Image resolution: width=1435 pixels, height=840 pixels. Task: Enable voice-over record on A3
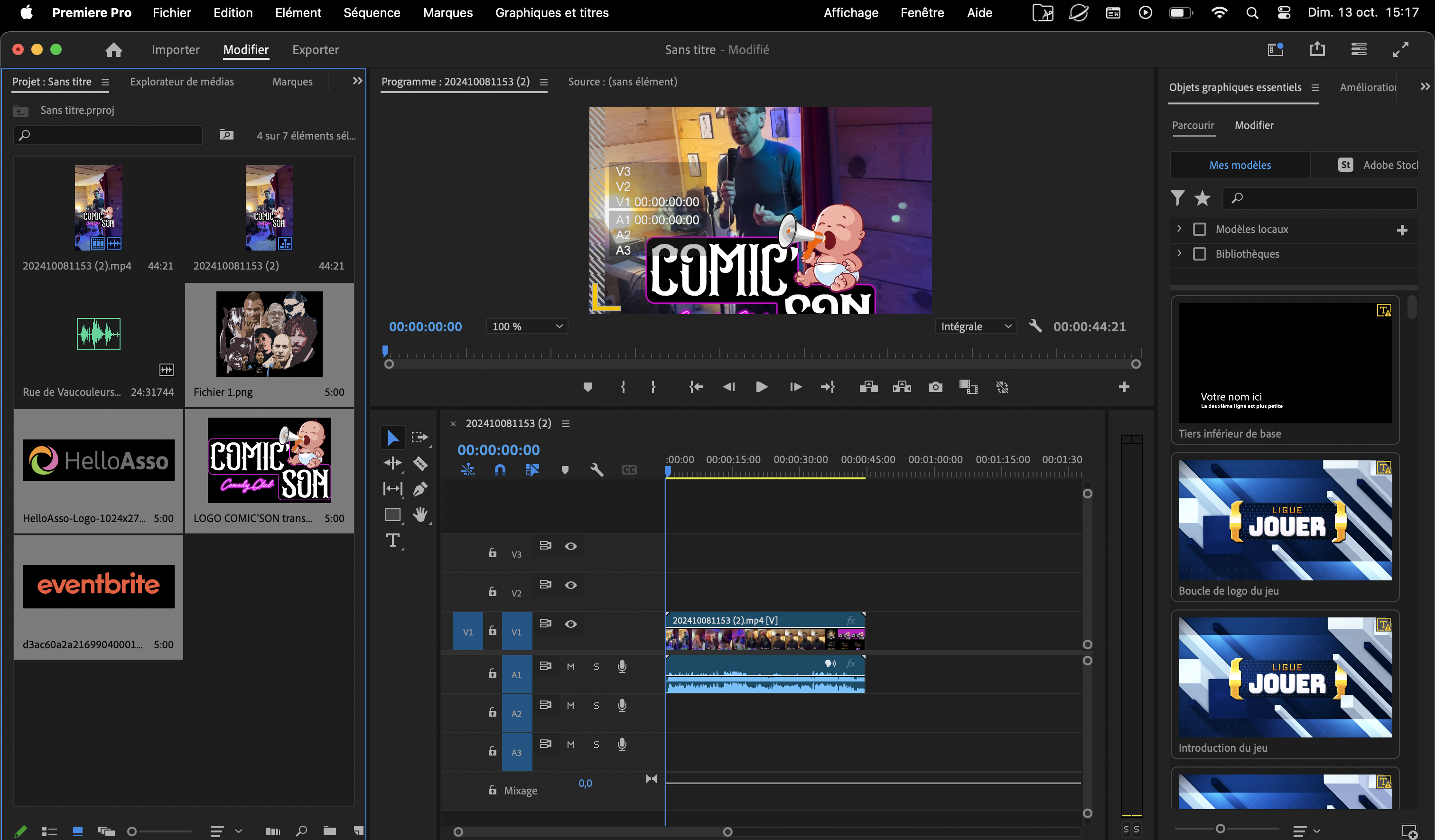pos(622,744)
